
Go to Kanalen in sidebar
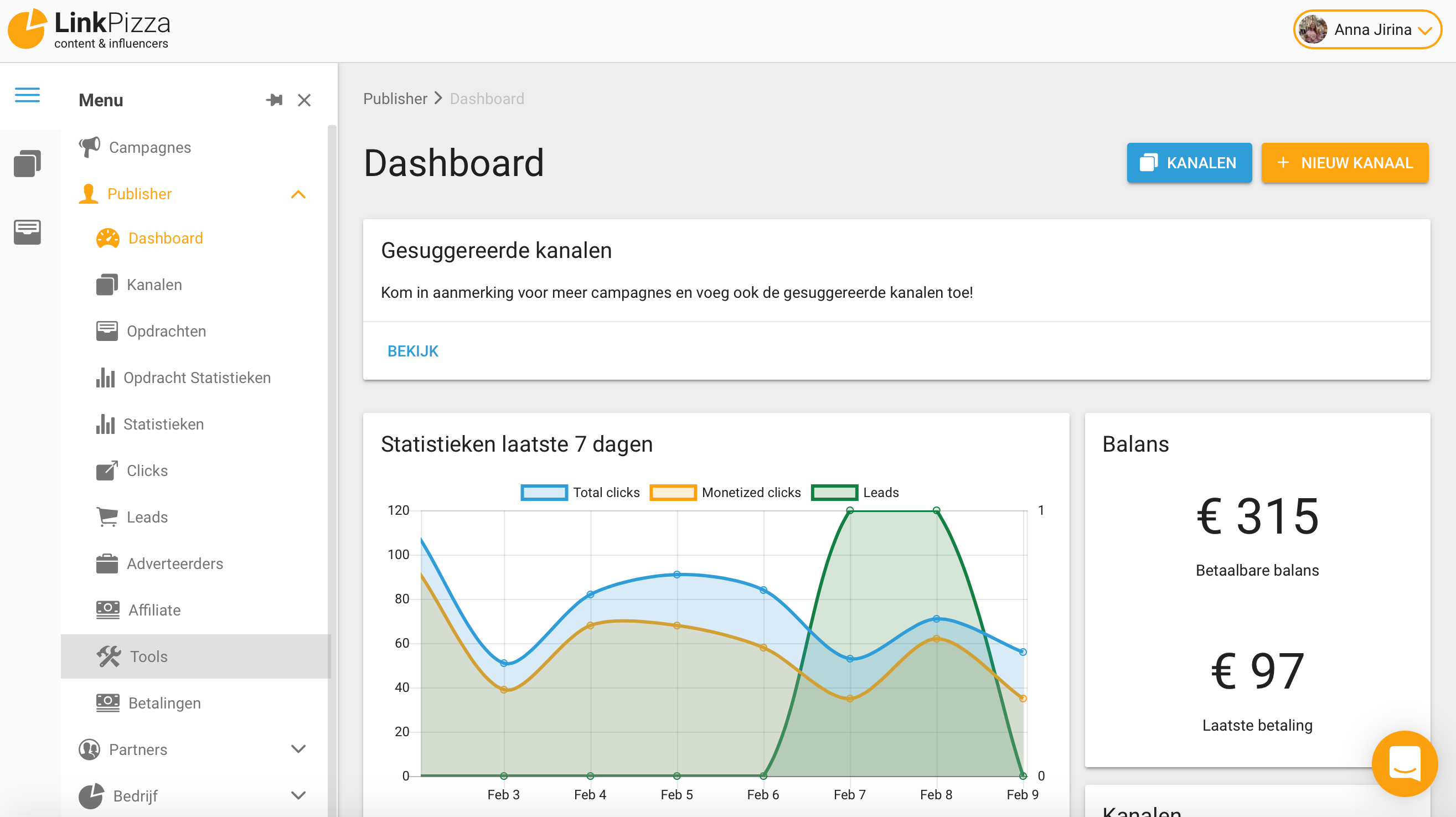pyautogui.click(x=154, y=285)
